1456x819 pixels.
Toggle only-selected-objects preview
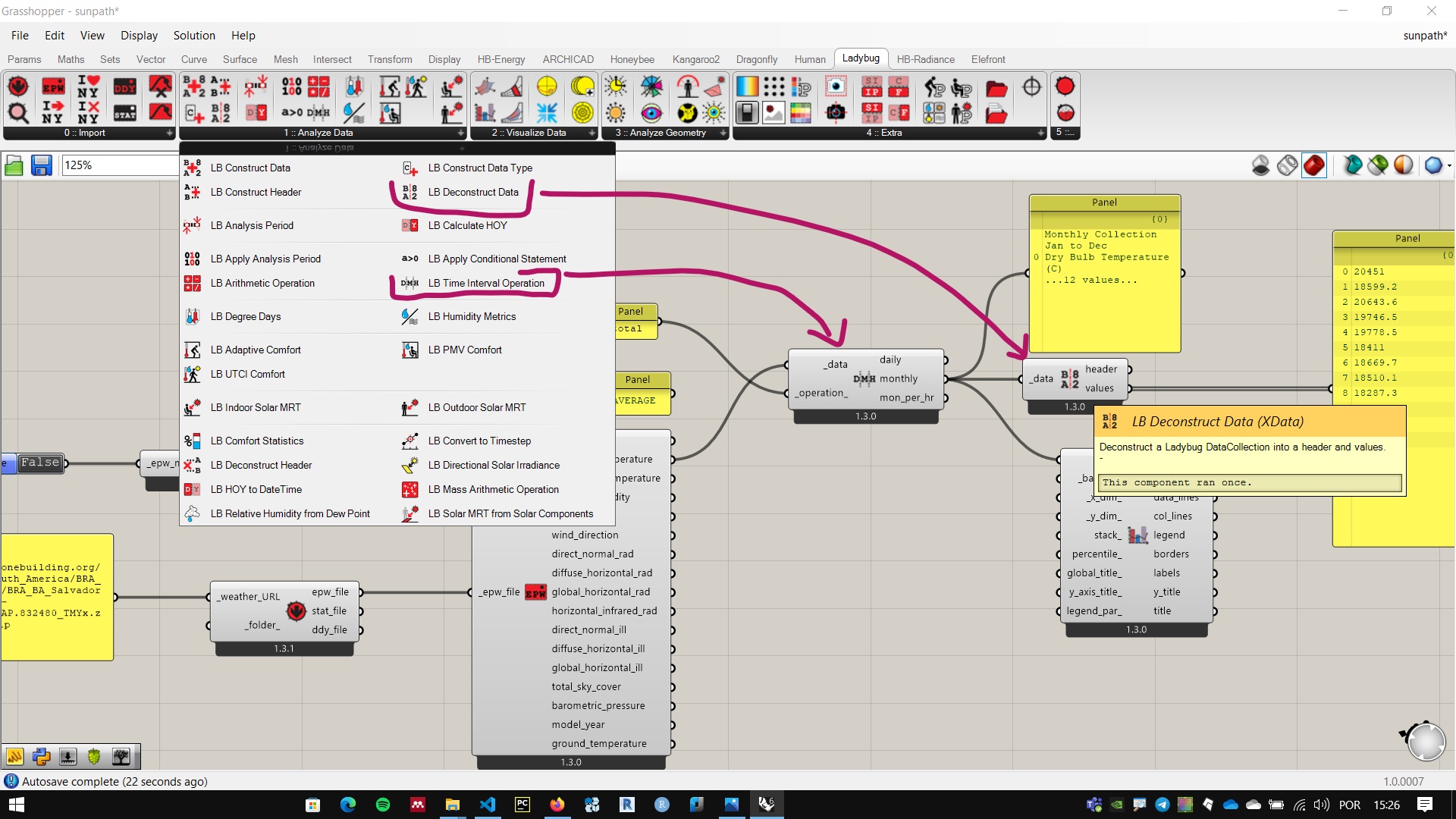point(1352,165)
